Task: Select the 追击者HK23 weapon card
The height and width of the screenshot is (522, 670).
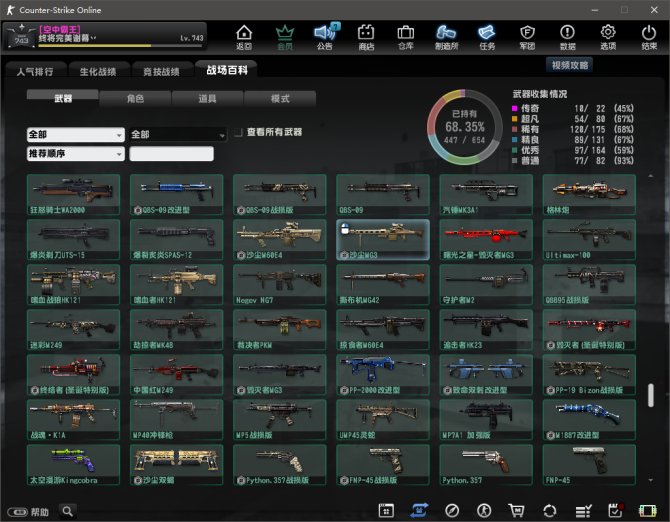Action: (x=486, y=329)
